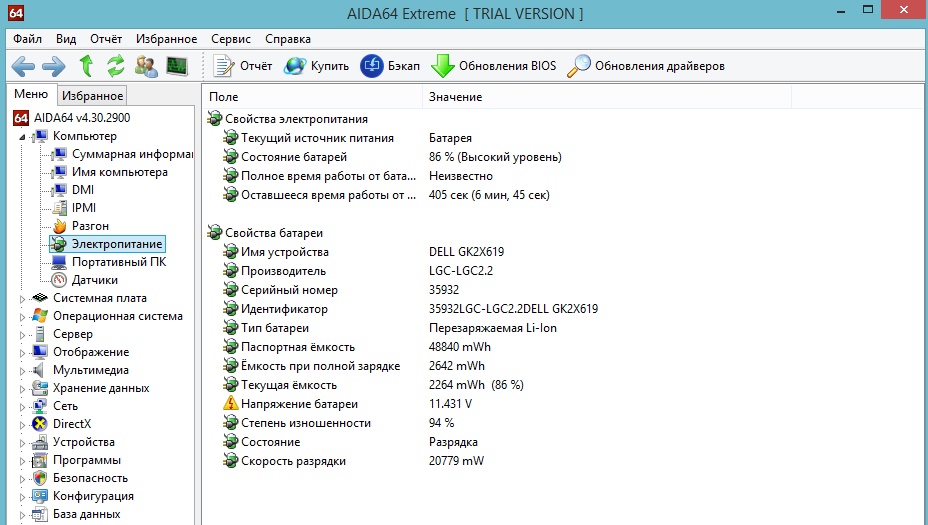The height and width of the screenshot is (525, 928).
Task: Open the Сервис menu
Action: tap(231, 39)
